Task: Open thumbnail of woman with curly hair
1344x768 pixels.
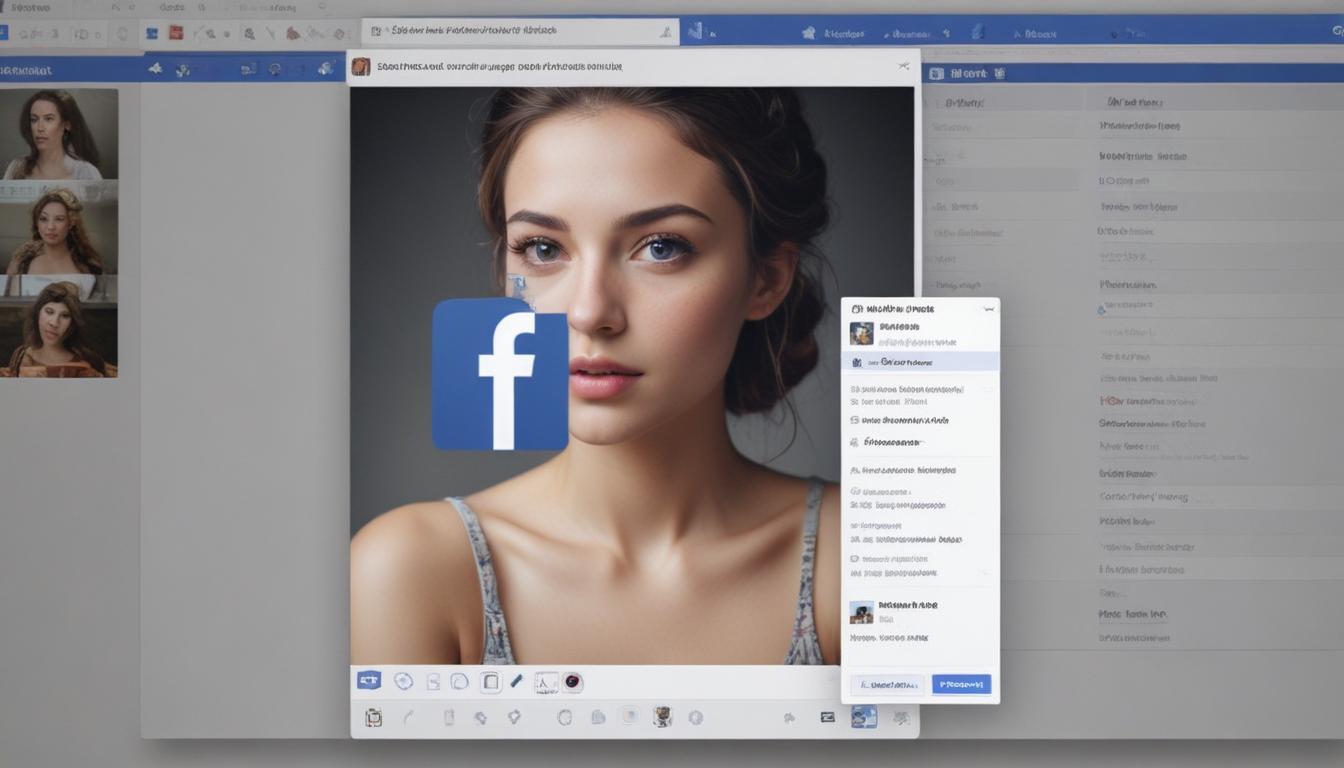Action: (x=59, y=231)
